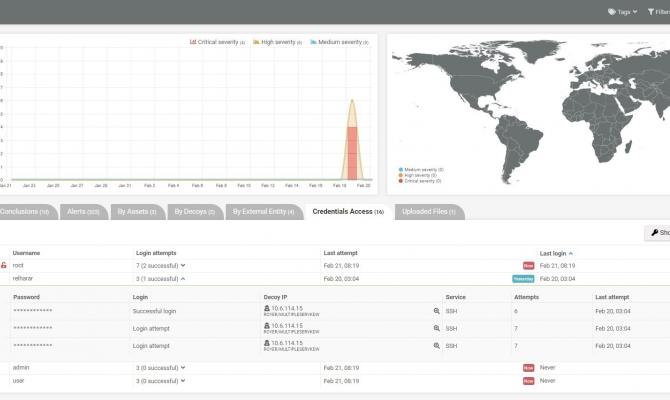Click the Yesterday badge in refiterar row
The height and width of the screenshot is (400, 670).
click(523, 279)
